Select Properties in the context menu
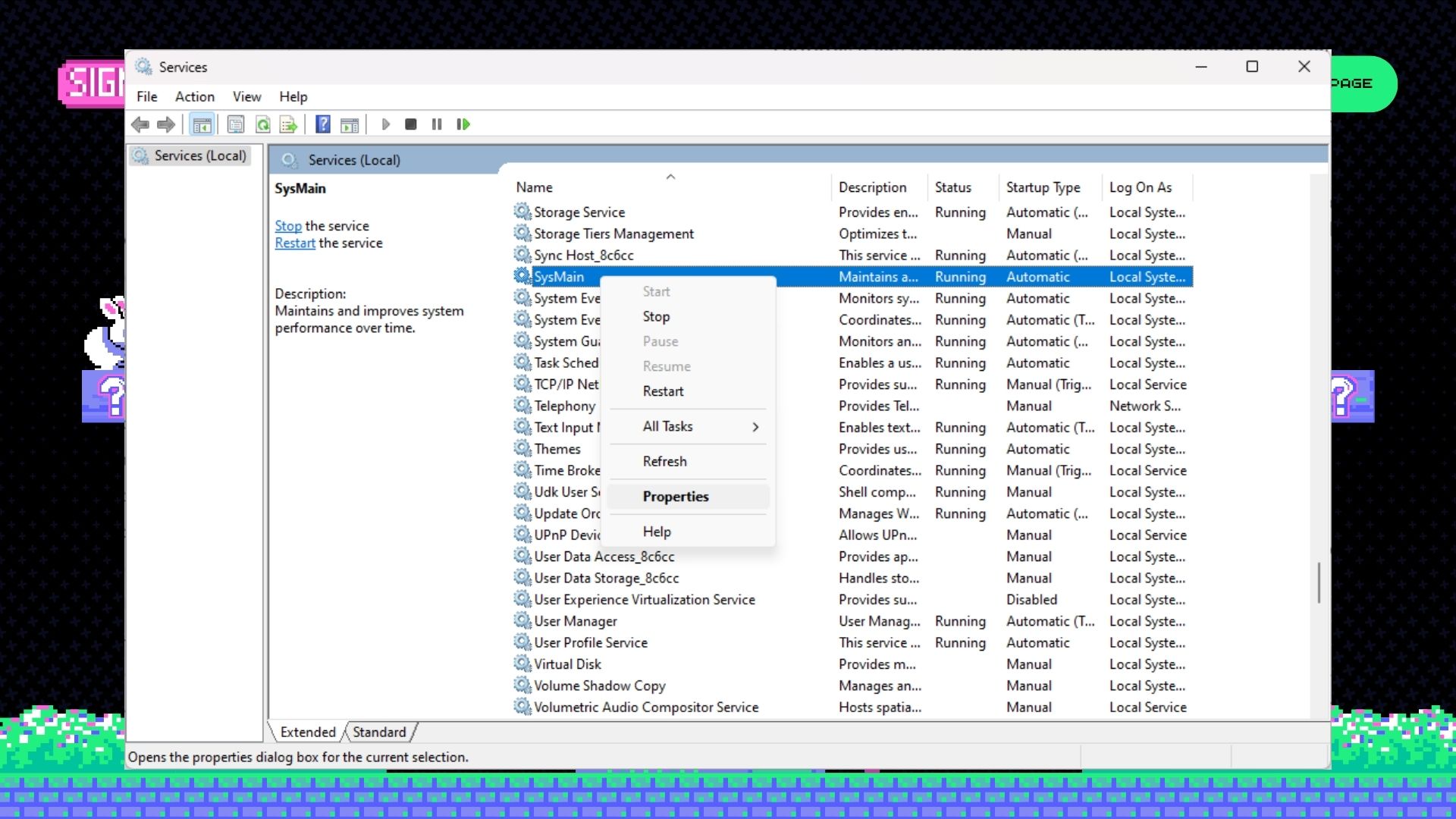Screen dimensions: 1456x819 689,497
